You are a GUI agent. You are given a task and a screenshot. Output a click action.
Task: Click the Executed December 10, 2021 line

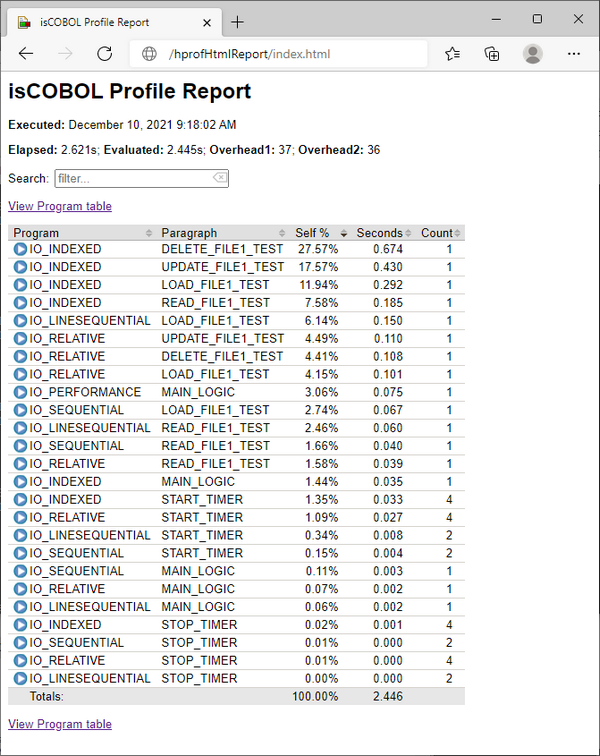(122, 125)
